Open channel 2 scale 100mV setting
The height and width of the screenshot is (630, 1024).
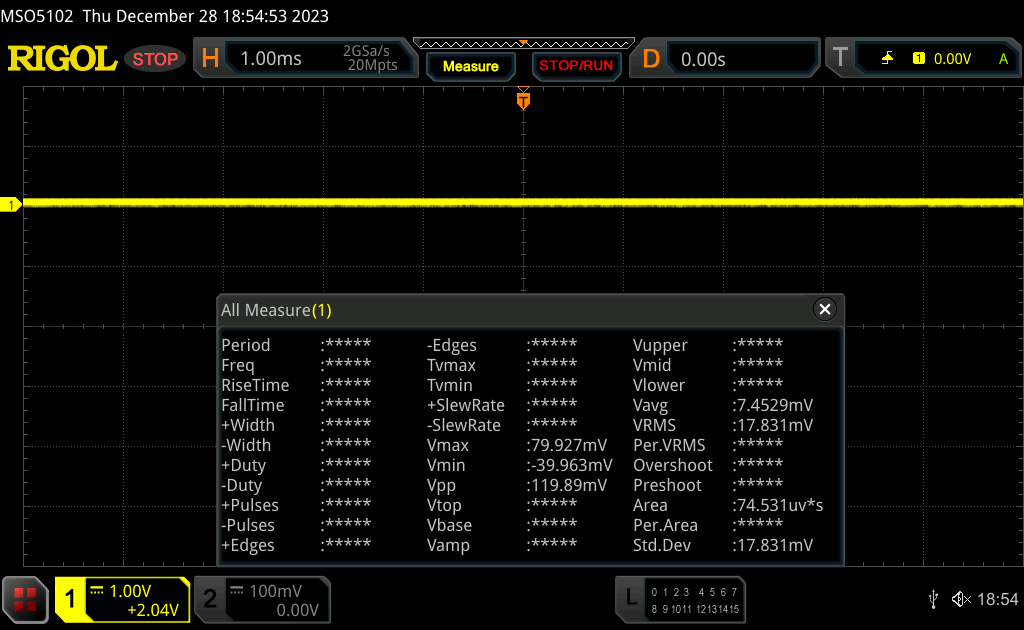[275, 591]
